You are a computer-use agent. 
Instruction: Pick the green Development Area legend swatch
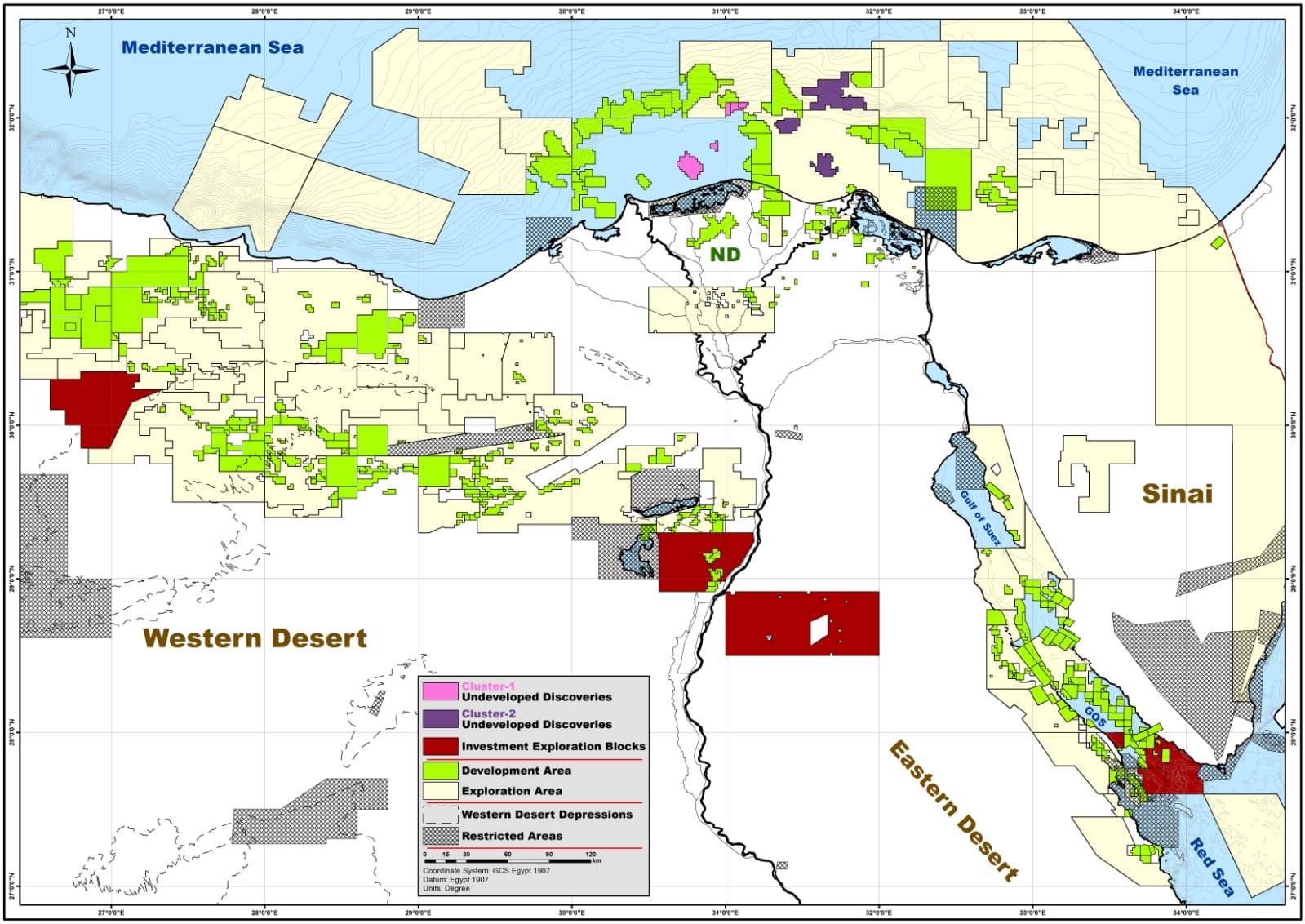(440, 770)
